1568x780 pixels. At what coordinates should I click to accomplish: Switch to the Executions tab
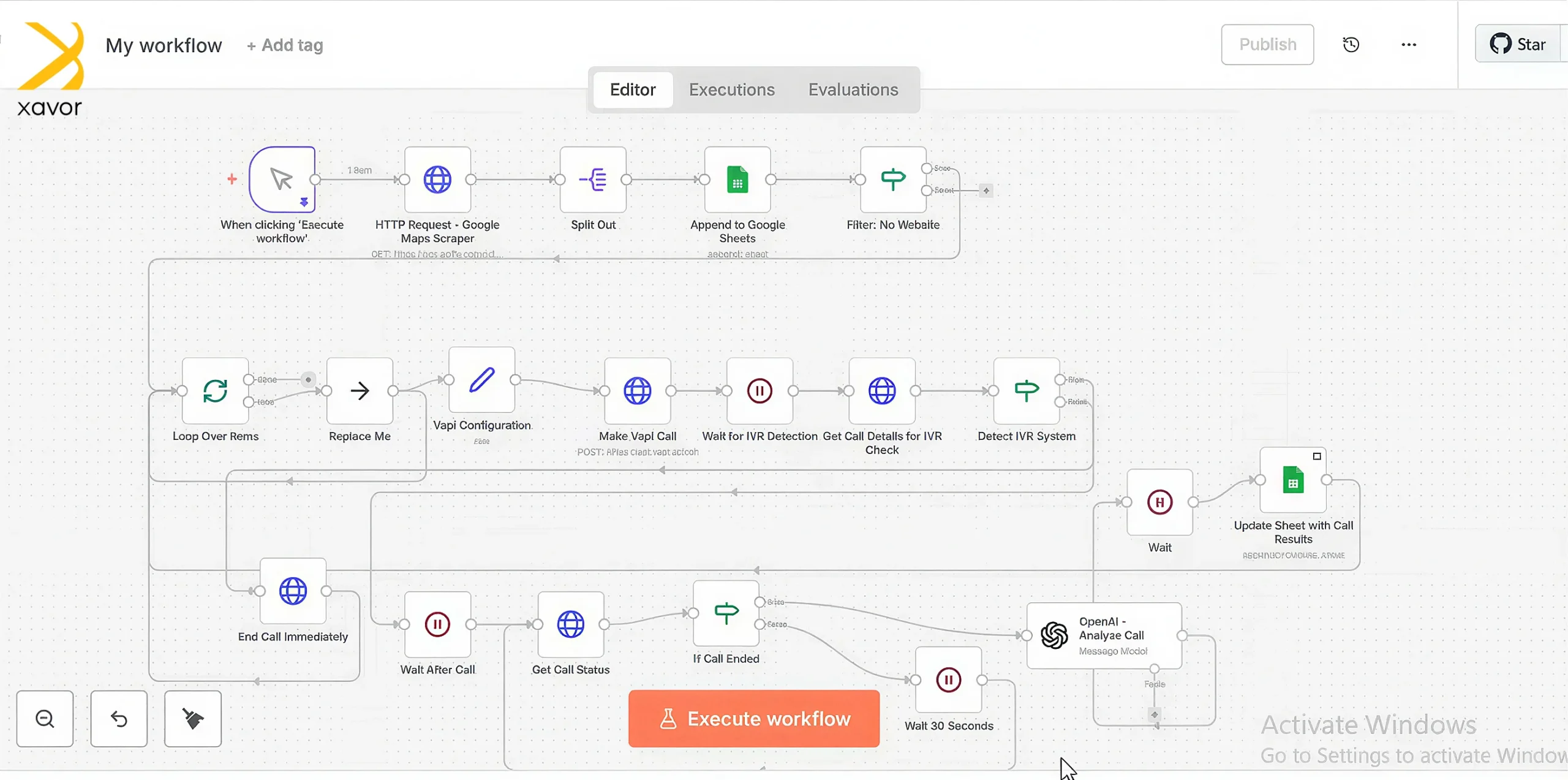pyautogui.click(x=731, y=89)
